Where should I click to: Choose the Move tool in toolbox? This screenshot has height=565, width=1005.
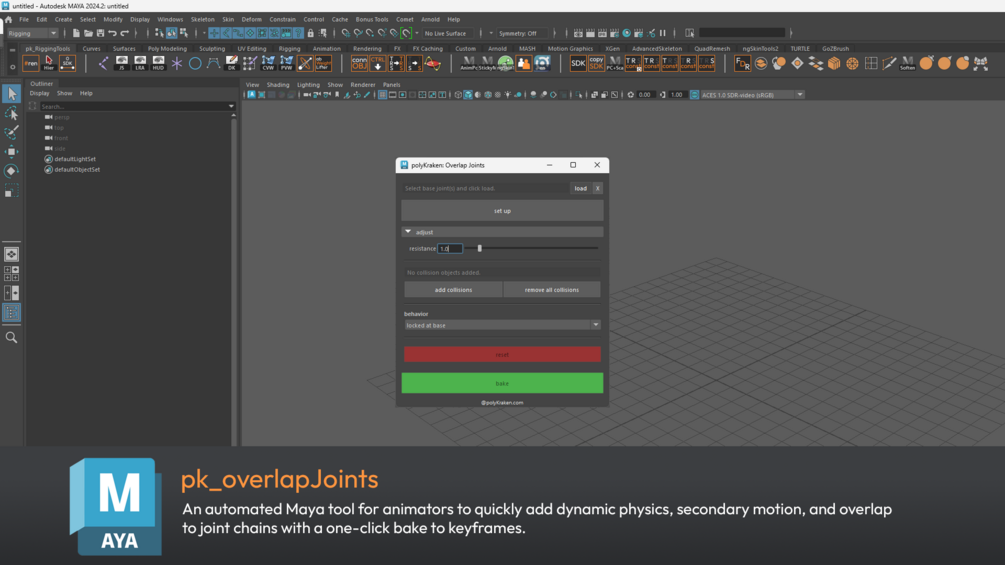click(11, 152)
